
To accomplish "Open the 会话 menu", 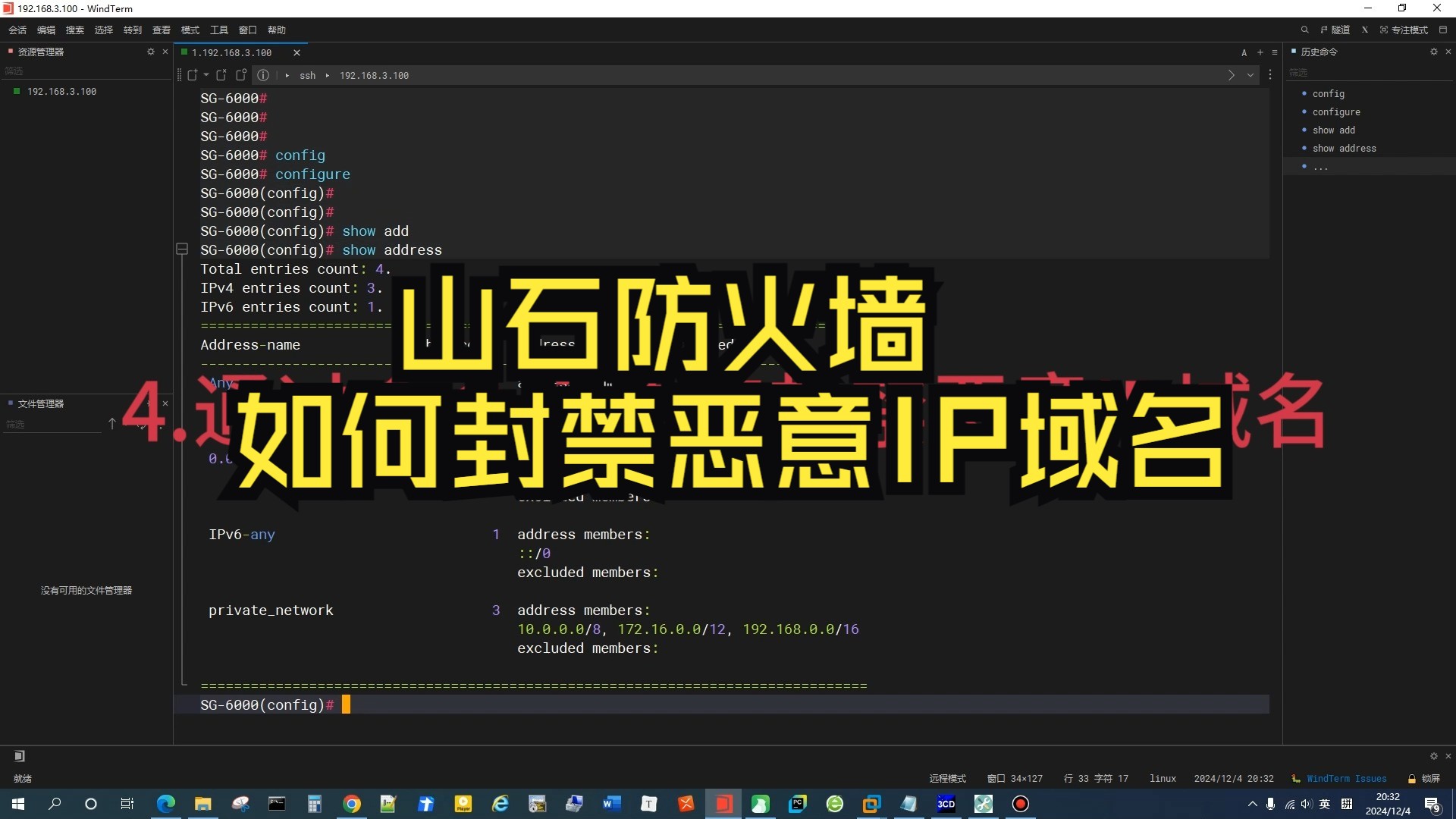I will pyautogui.click(x=17, y=30).
